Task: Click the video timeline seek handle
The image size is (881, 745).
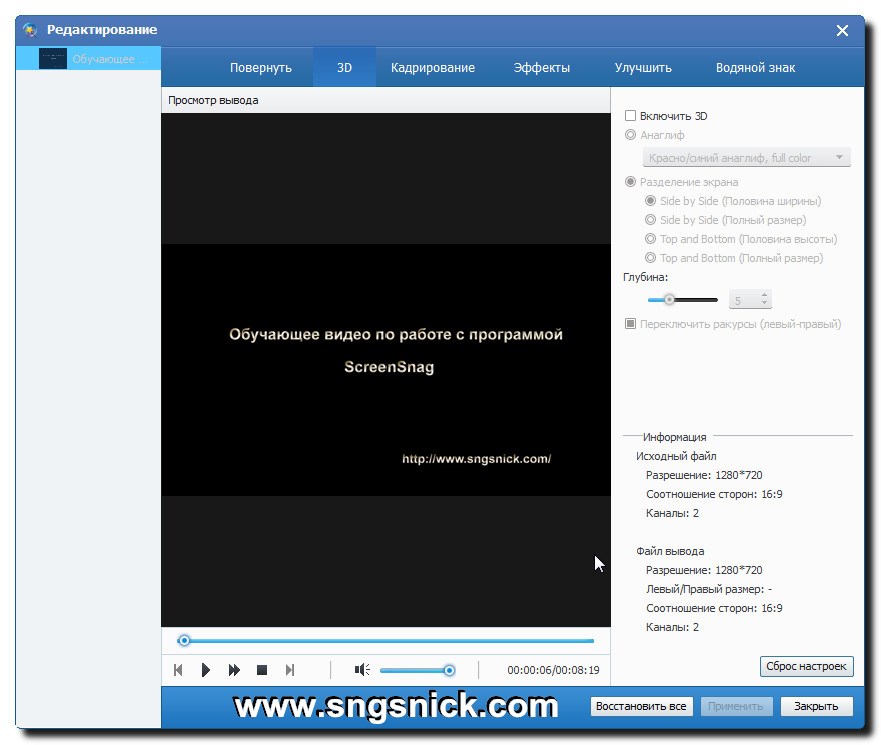Action: pos(184,640)
